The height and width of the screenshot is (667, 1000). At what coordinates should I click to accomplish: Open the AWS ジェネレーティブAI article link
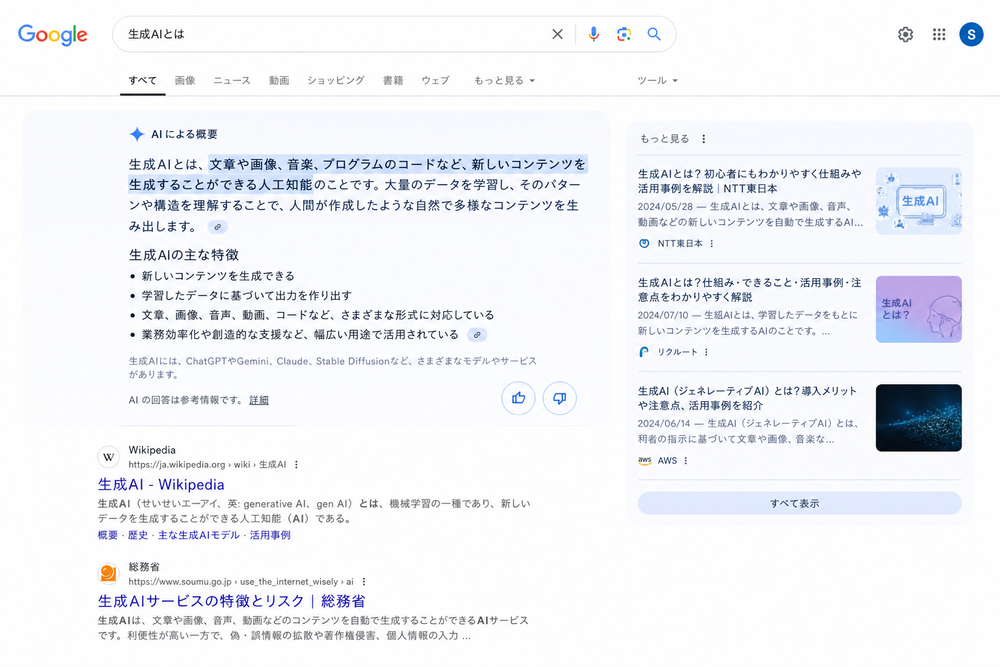747,398
